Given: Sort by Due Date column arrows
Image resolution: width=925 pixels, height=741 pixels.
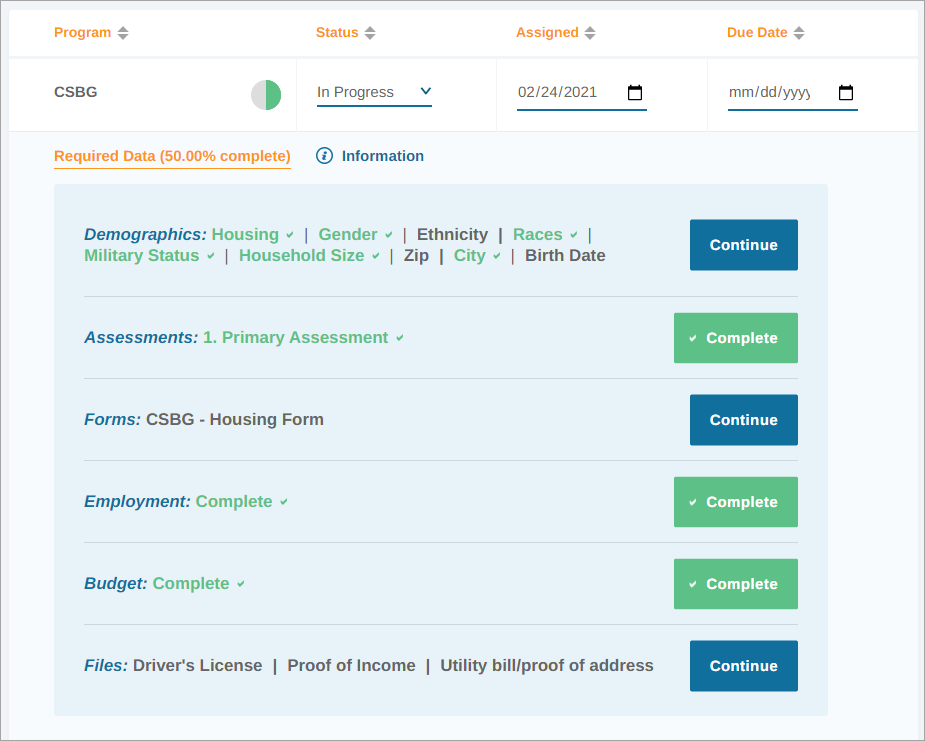Looking at the screenshot, I should pos(799,33).
